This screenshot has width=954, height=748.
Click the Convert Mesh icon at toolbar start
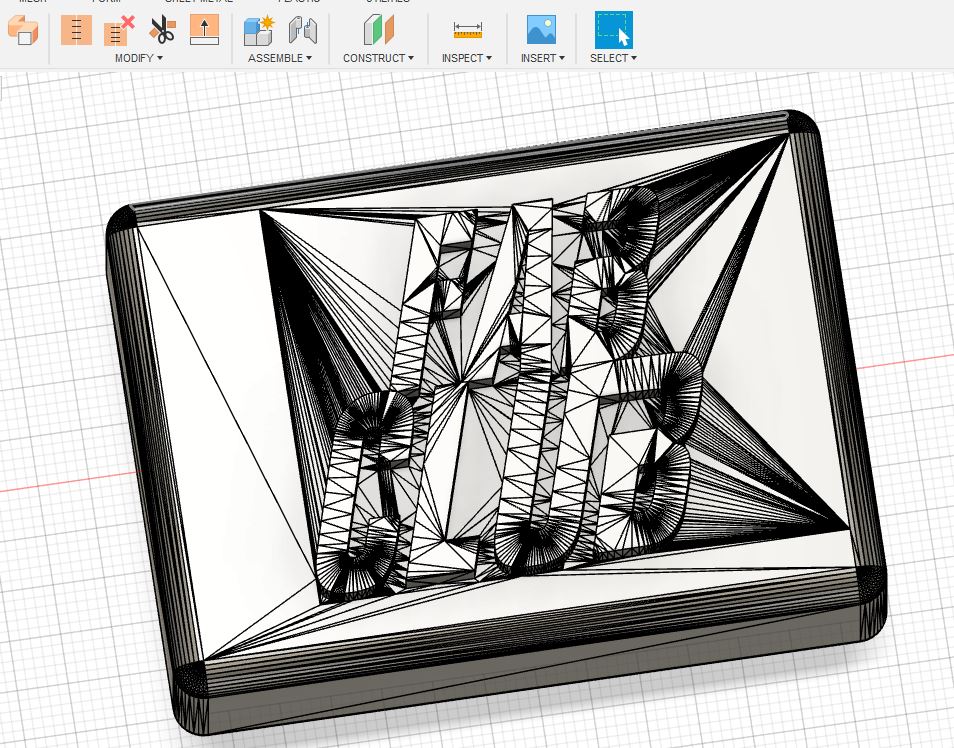coord(23,30)
